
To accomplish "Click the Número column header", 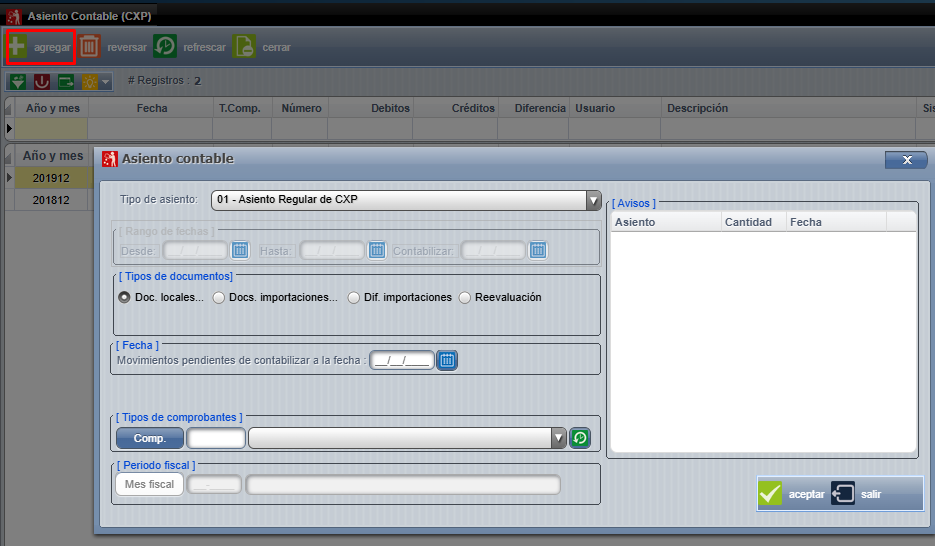I will (301, 108).
